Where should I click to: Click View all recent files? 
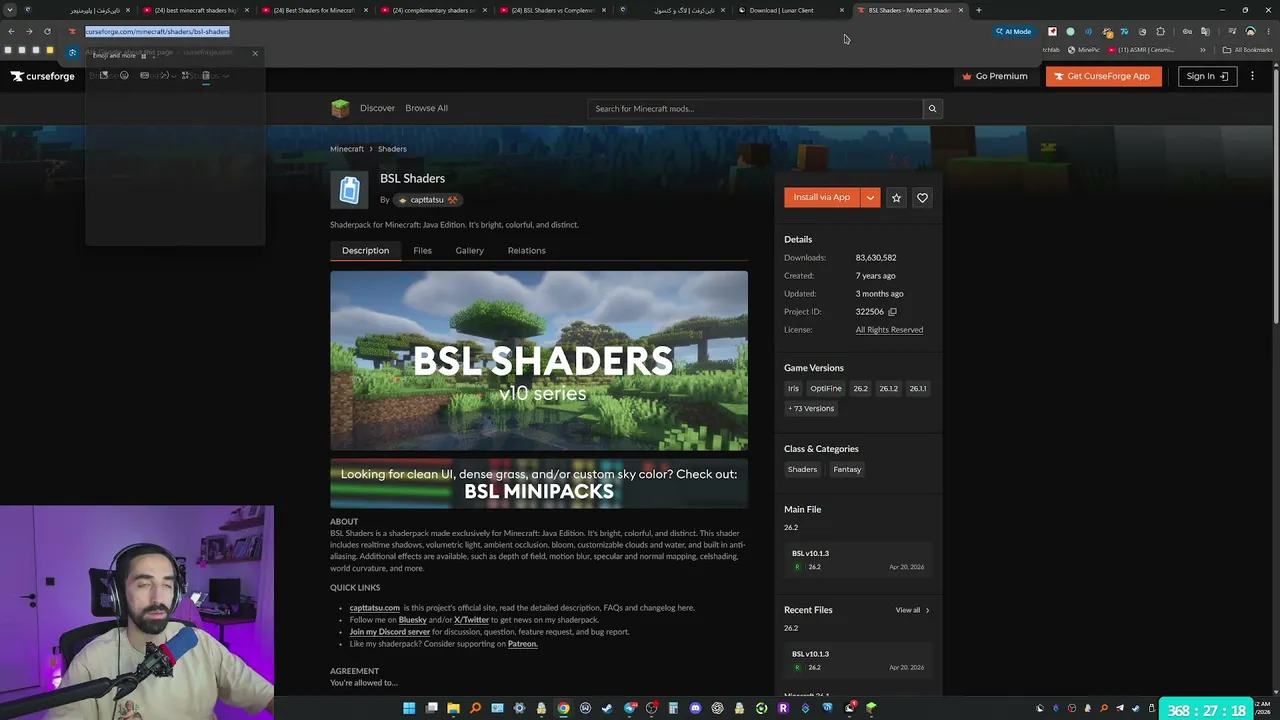pos(912,610)
